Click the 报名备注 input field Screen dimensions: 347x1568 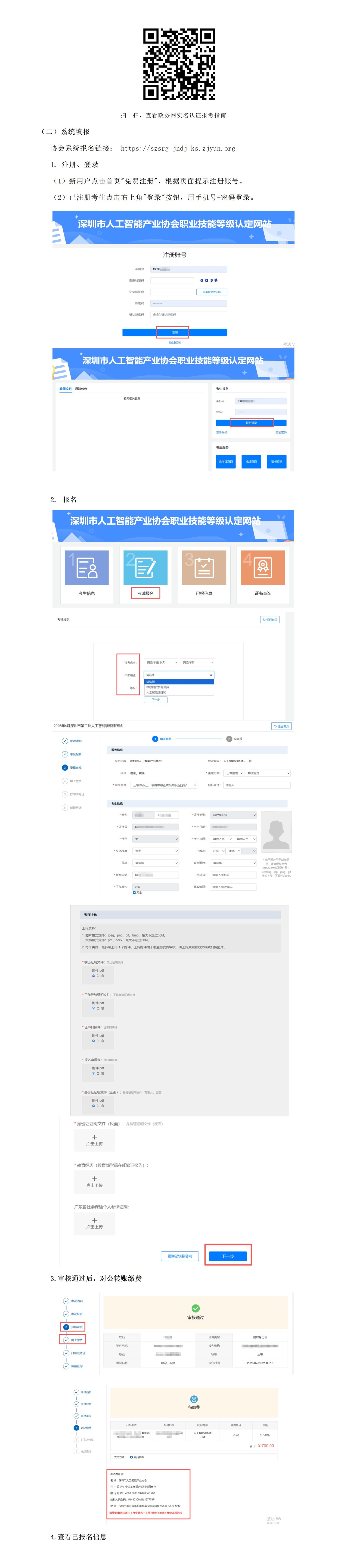click(x=257, y=785)
